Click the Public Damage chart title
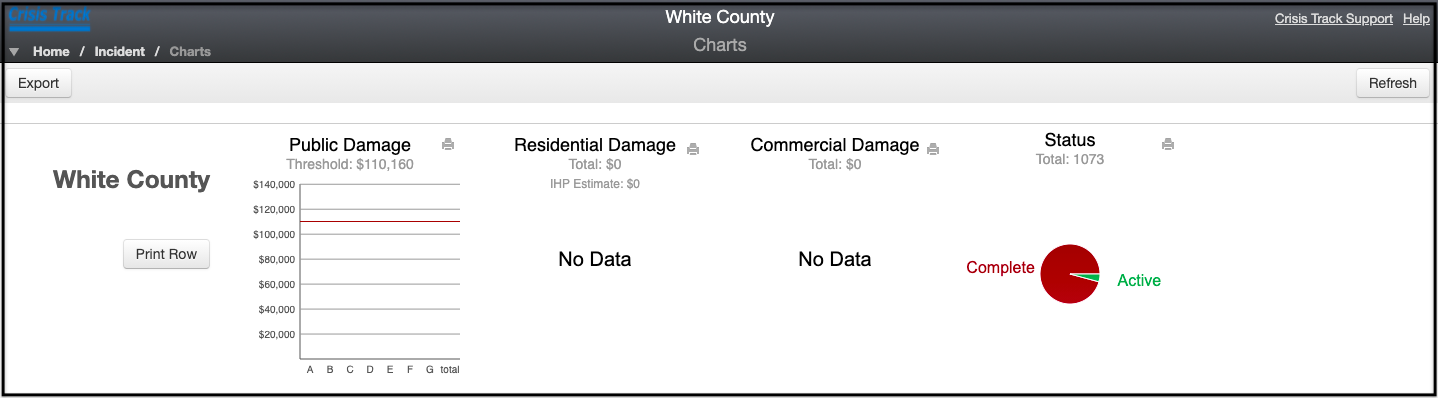Image resolution: width=1438 pixels, height=398 pixels. [x=350, y=145]
